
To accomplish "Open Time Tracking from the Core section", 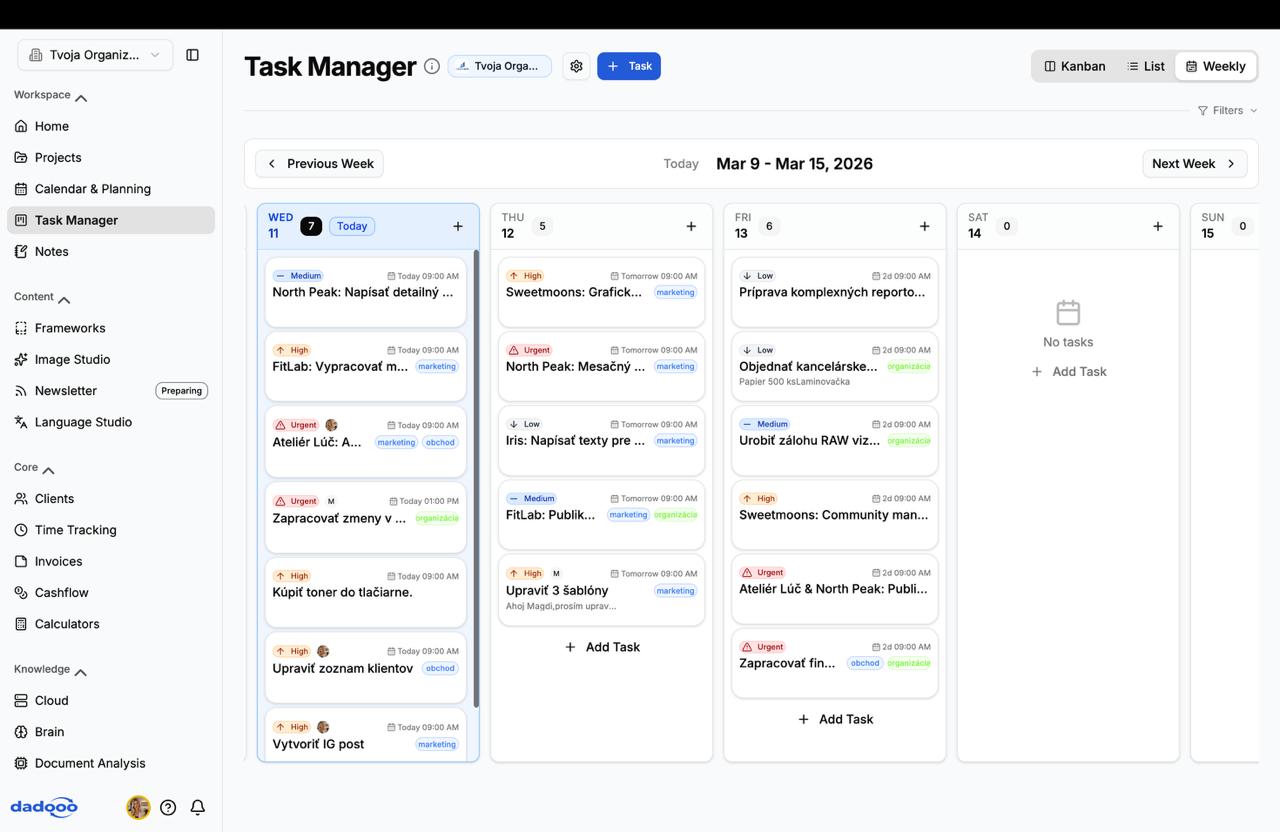I will click(74, 530).
